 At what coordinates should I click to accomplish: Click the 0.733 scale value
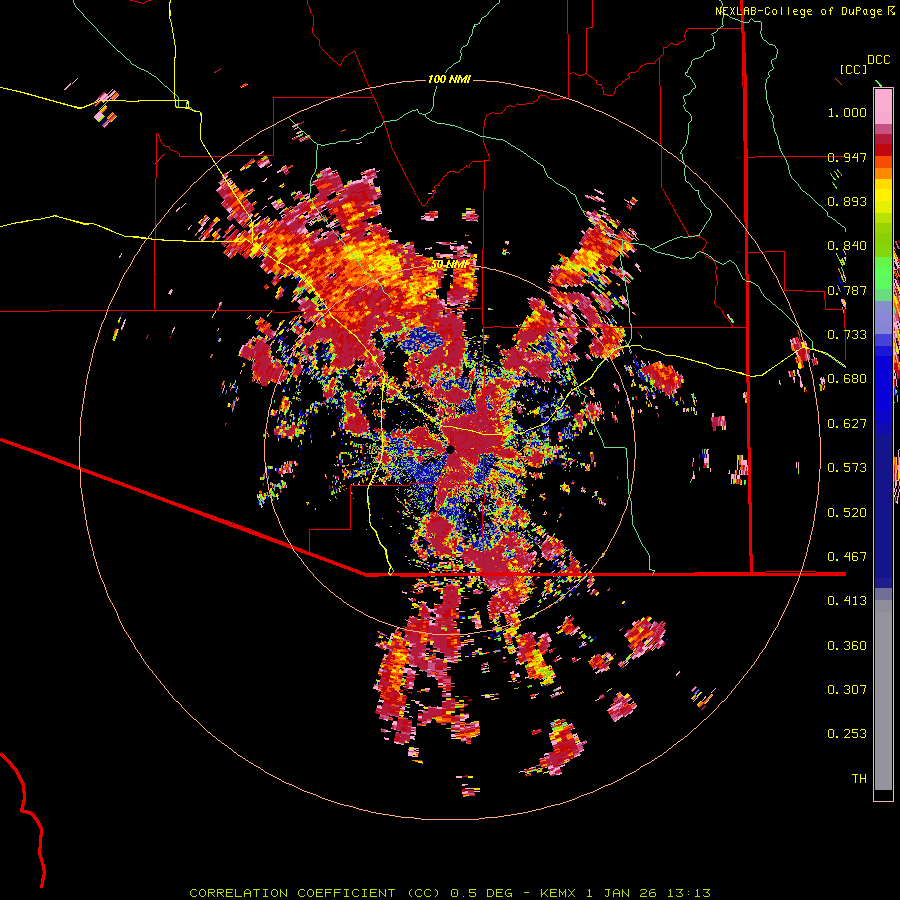(847, 335)
